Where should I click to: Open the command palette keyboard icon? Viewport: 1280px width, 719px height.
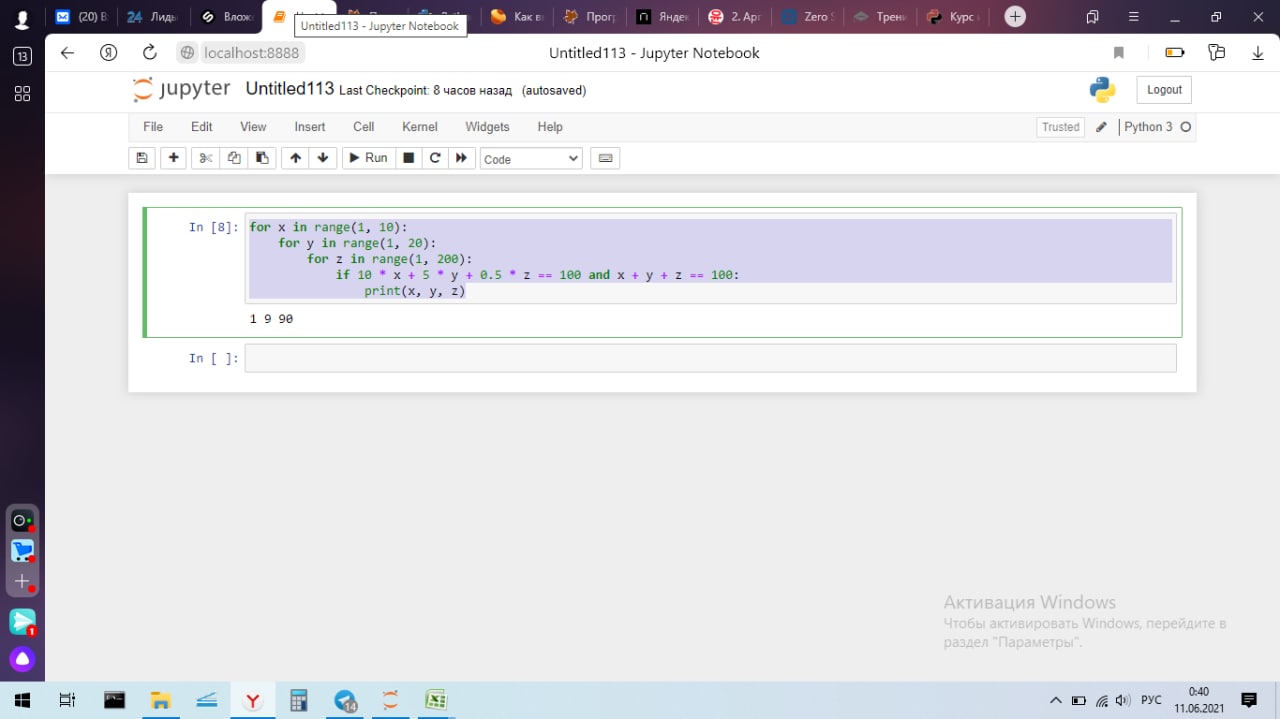(605, 158)
